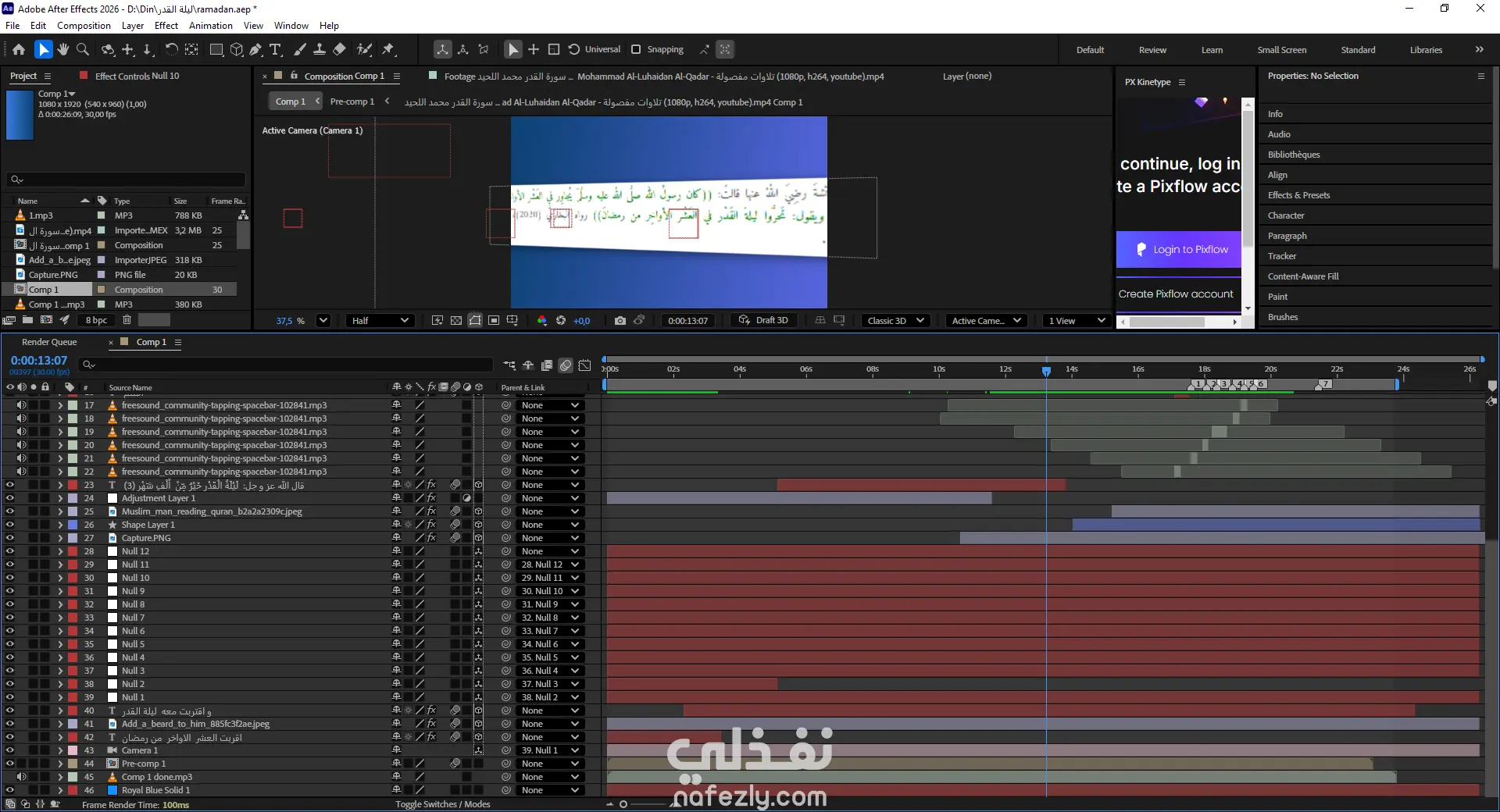The height and width of the screenshot is (812, 1500).
Task: Select the Rectangle shape tool
Action: tap(216, 49)
